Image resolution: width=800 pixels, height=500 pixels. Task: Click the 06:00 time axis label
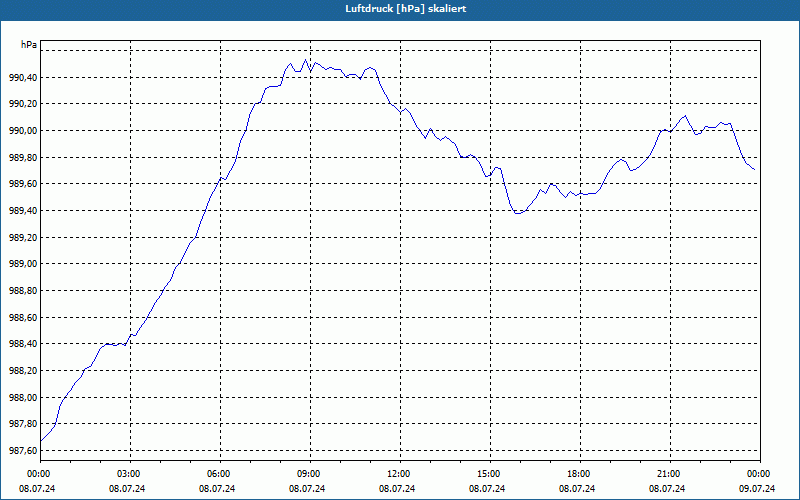tap(220, 474)
